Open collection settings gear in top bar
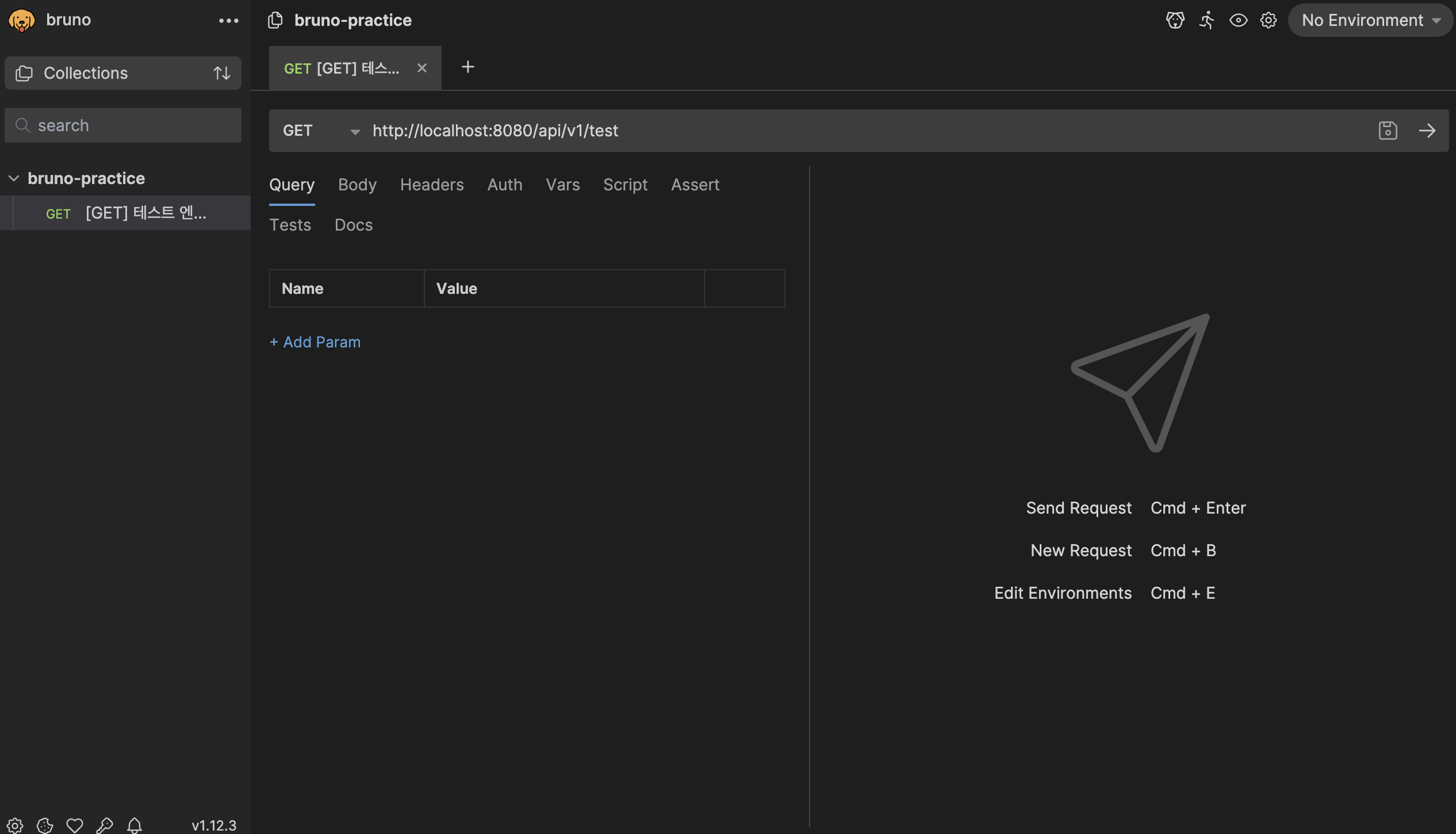 coord(1268,20)
